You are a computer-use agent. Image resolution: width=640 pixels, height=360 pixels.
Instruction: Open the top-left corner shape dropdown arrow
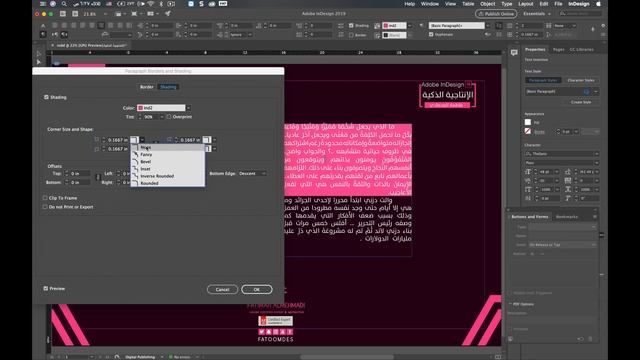coord(142,140)
